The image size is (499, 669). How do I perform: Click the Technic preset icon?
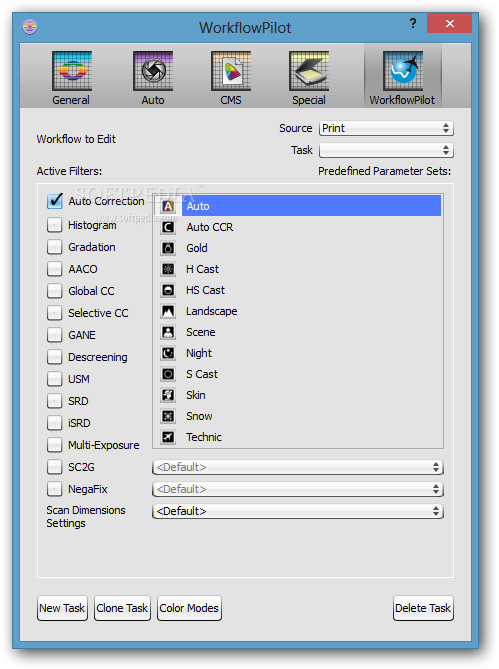[x=168, y=437]
